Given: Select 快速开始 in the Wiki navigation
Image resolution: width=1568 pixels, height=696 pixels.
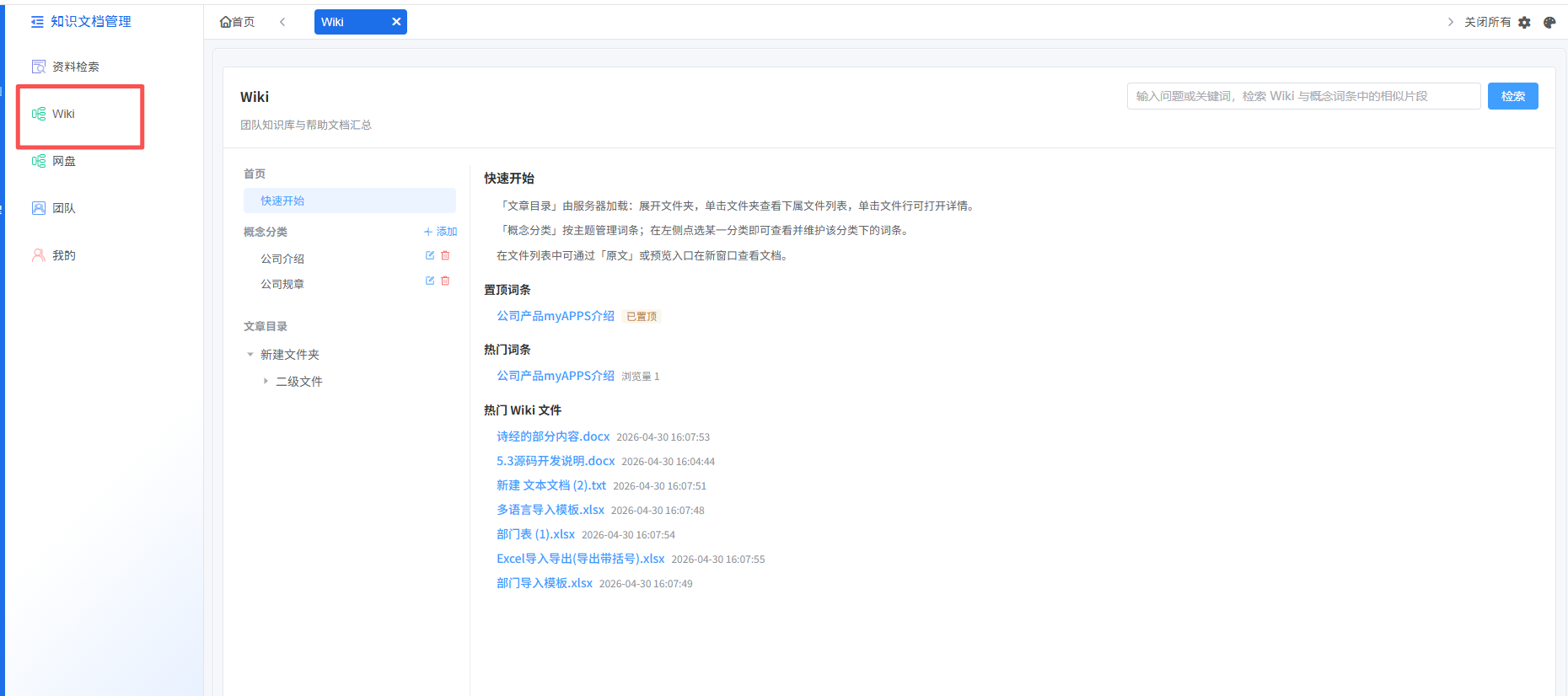Looking at the screenshot, I should (350, 201).
